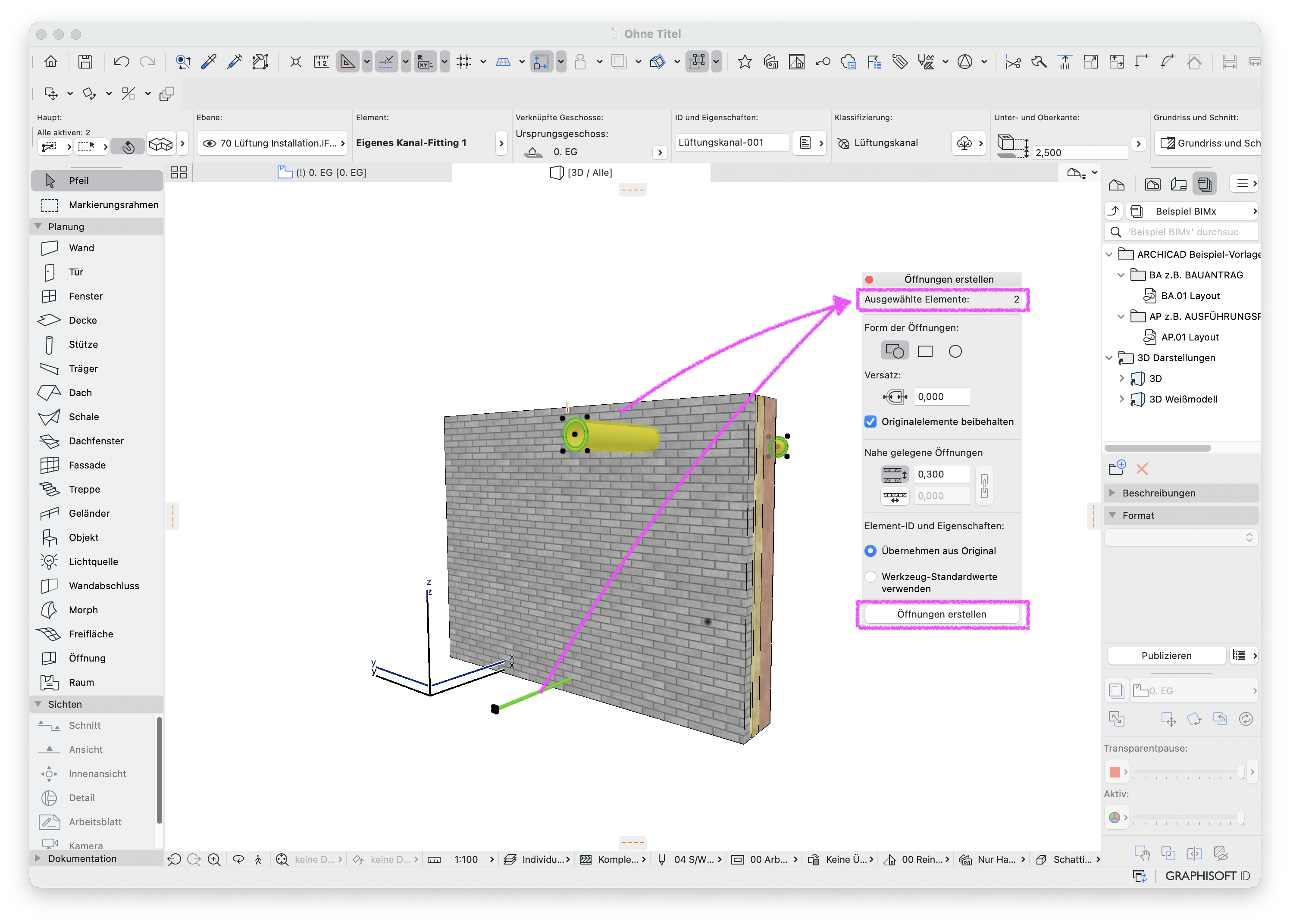The image size is (1290, 924).
Task: Select the Dachfenster tool
Action: tap(97, 441)
